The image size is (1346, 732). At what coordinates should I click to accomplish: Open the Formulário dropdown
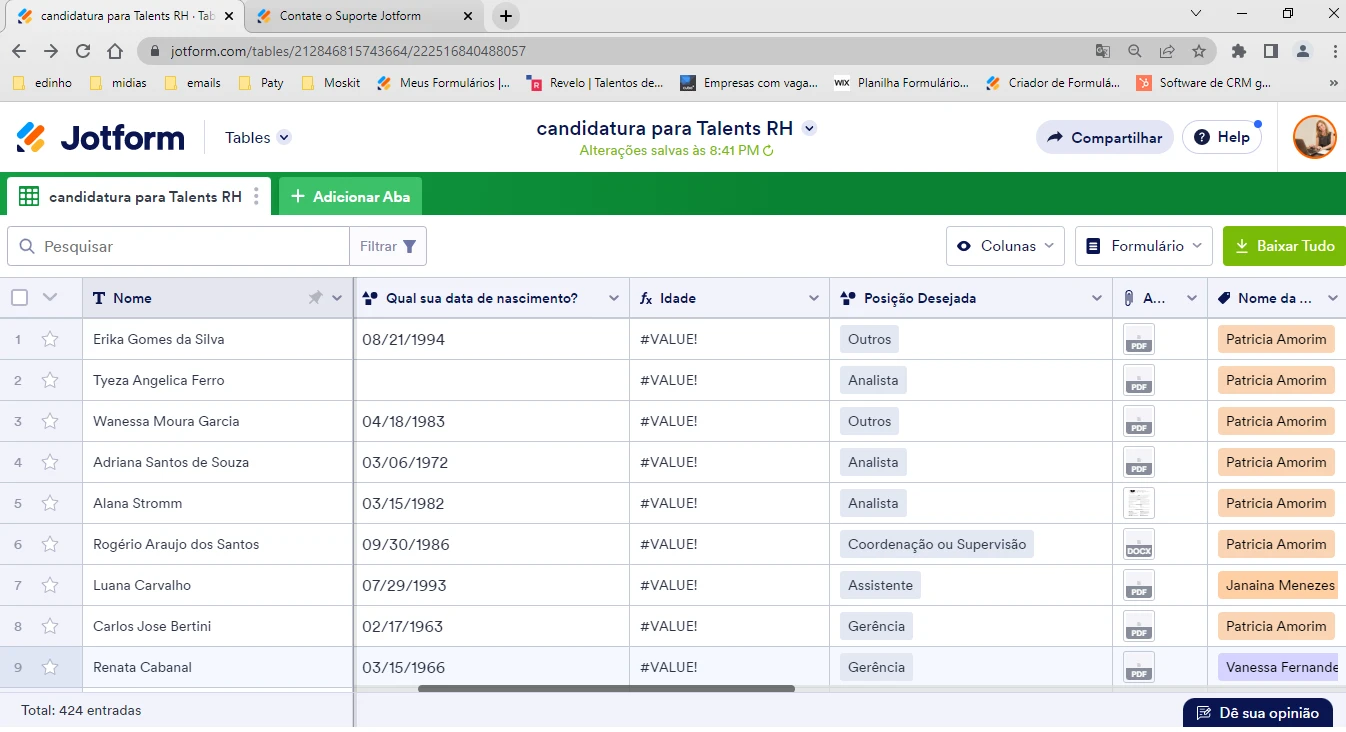[x=1144, y=245]
